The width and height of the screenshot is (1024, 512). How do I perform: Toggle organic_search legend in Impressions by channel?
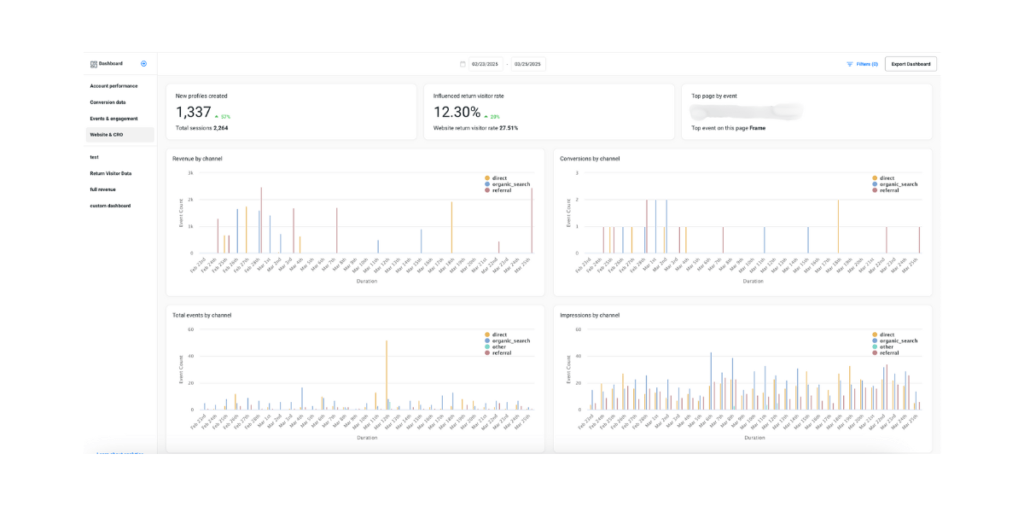pos(895,341)
